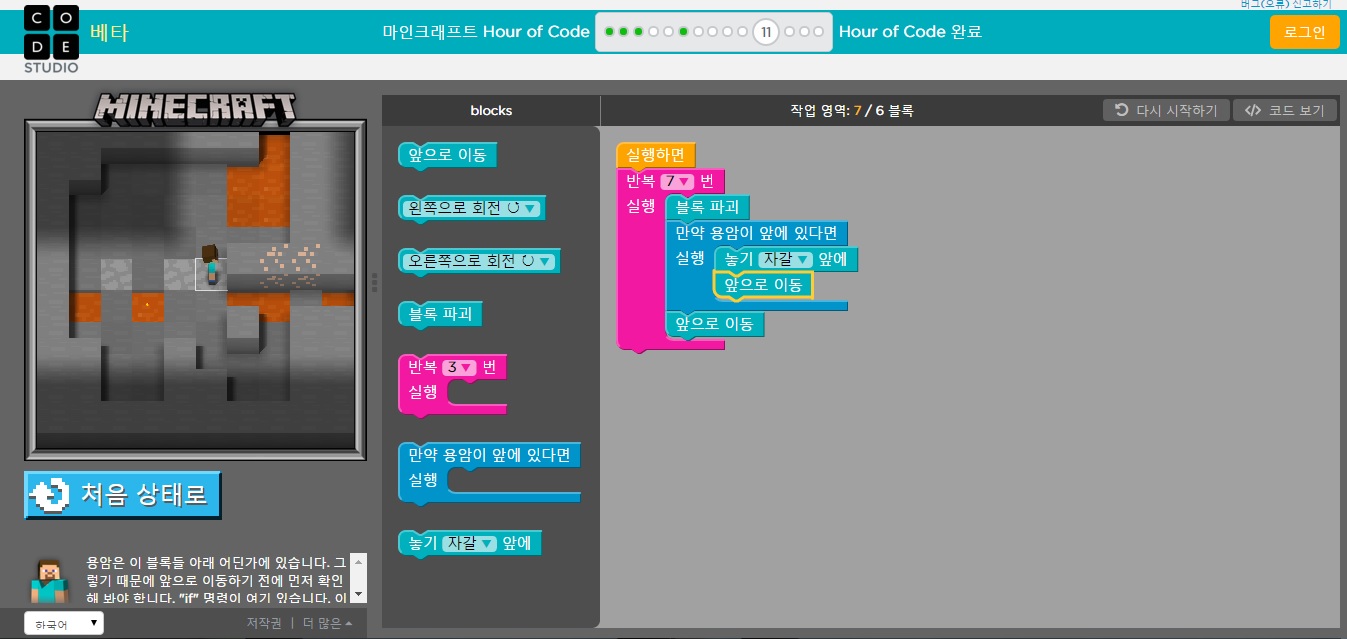Click the Code Studio logo
Viewport: 1347px width, 639px height.
pyautogui.click(x=50, y=40)
